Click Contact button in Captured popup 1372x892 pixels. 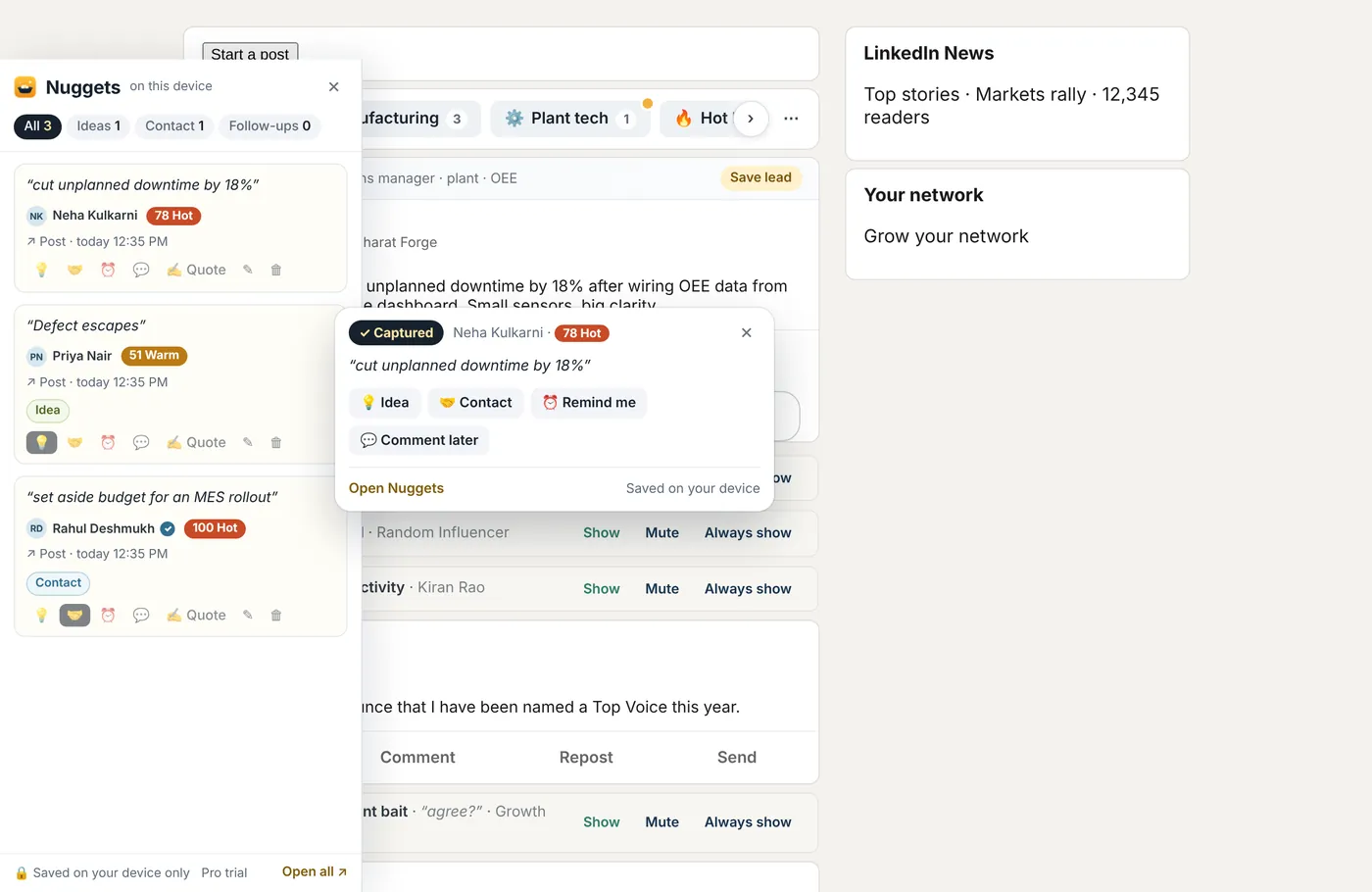point(475,403)
